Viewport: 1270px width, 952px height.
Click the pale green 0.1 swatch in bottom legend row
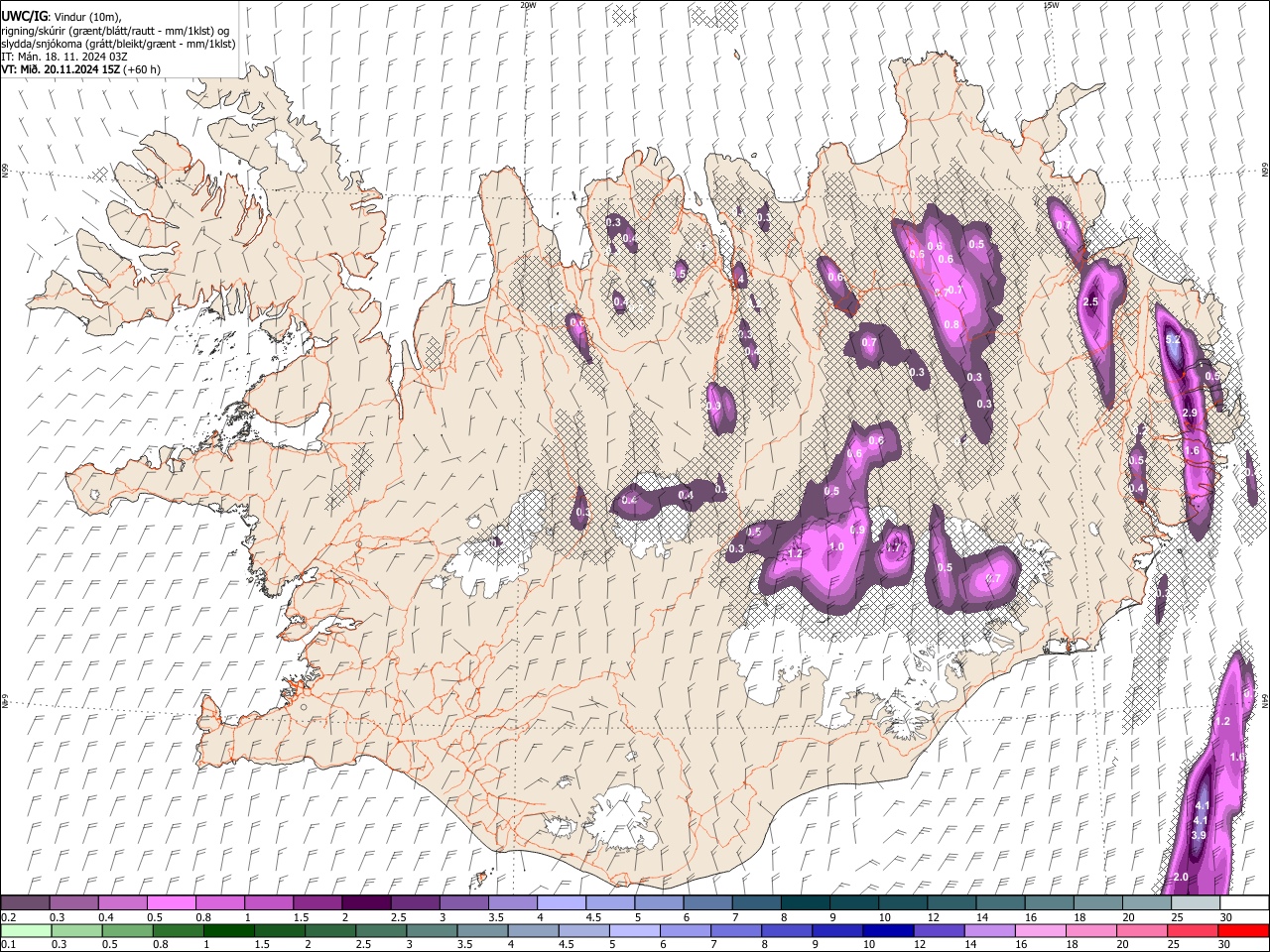coord(26,930)
